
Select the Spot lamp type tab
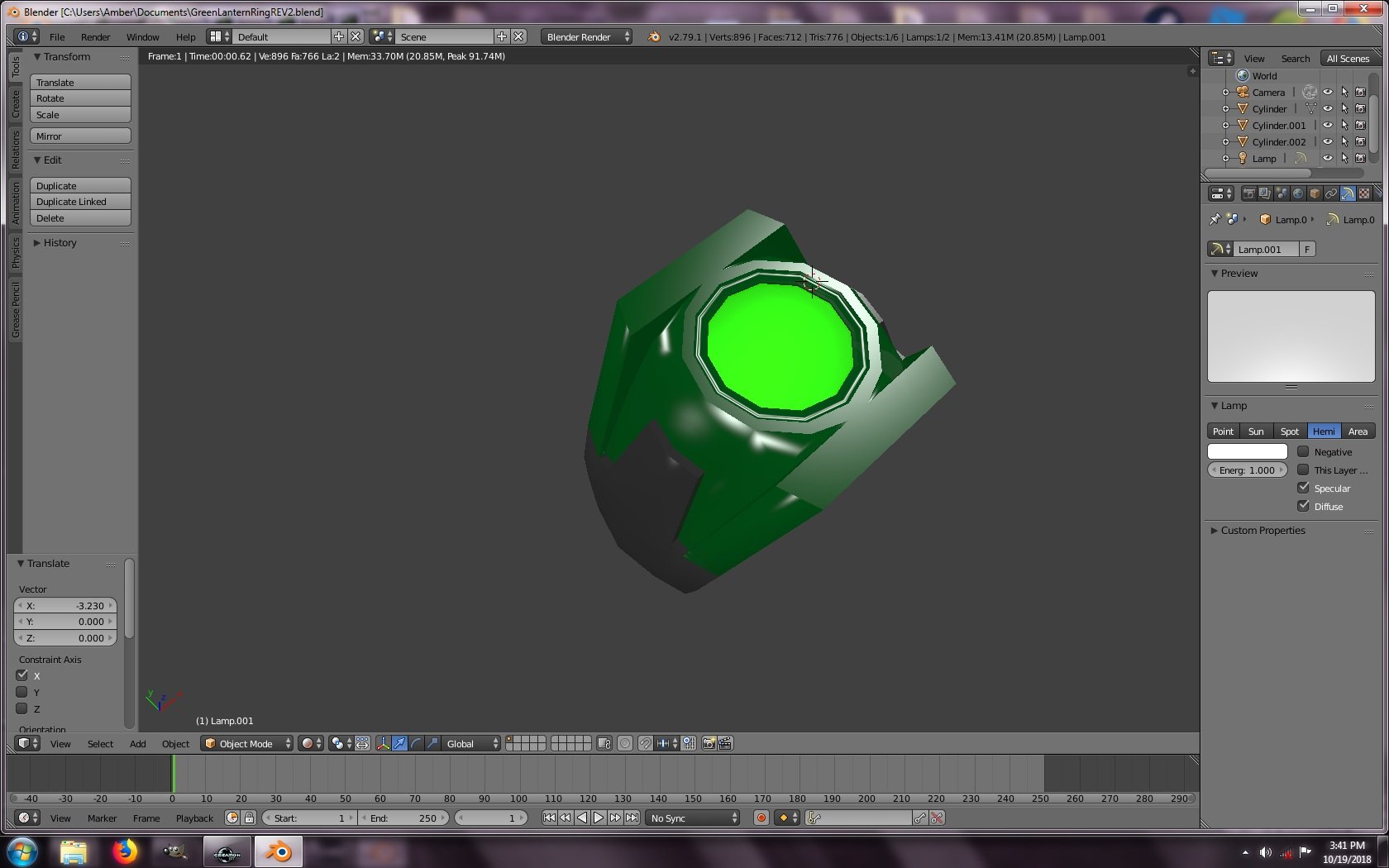1289,431
